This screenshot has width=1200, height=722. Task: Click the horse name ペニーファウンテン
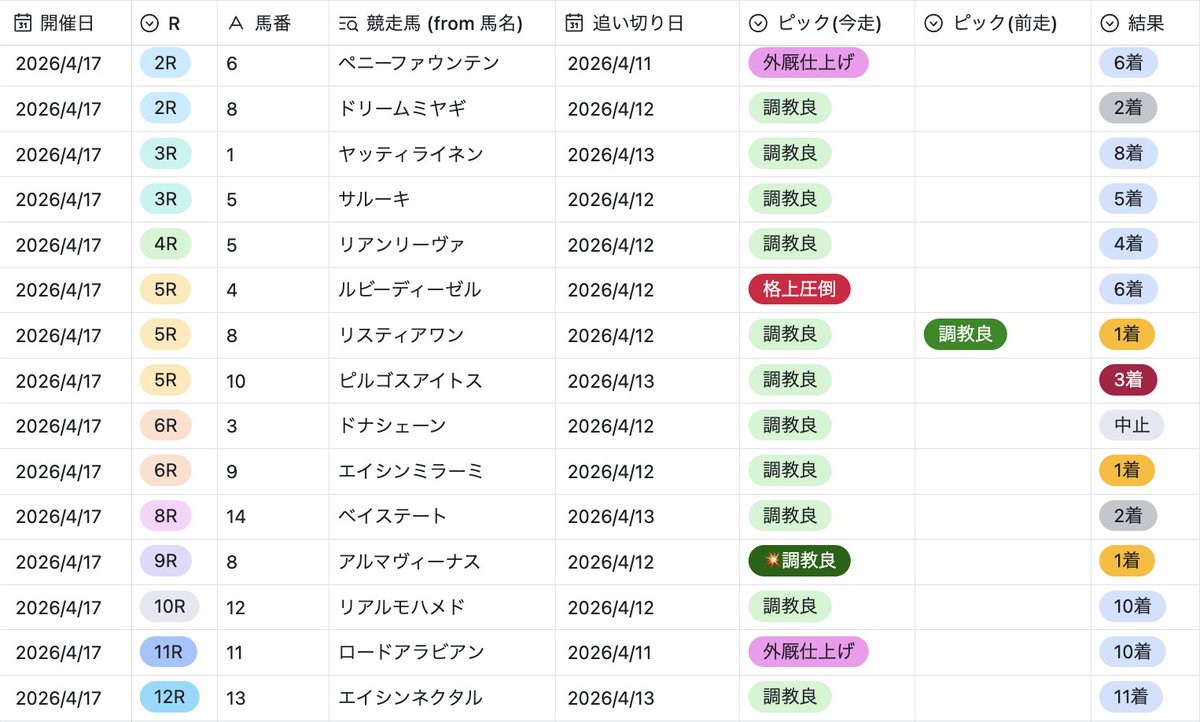coord(419,63)
